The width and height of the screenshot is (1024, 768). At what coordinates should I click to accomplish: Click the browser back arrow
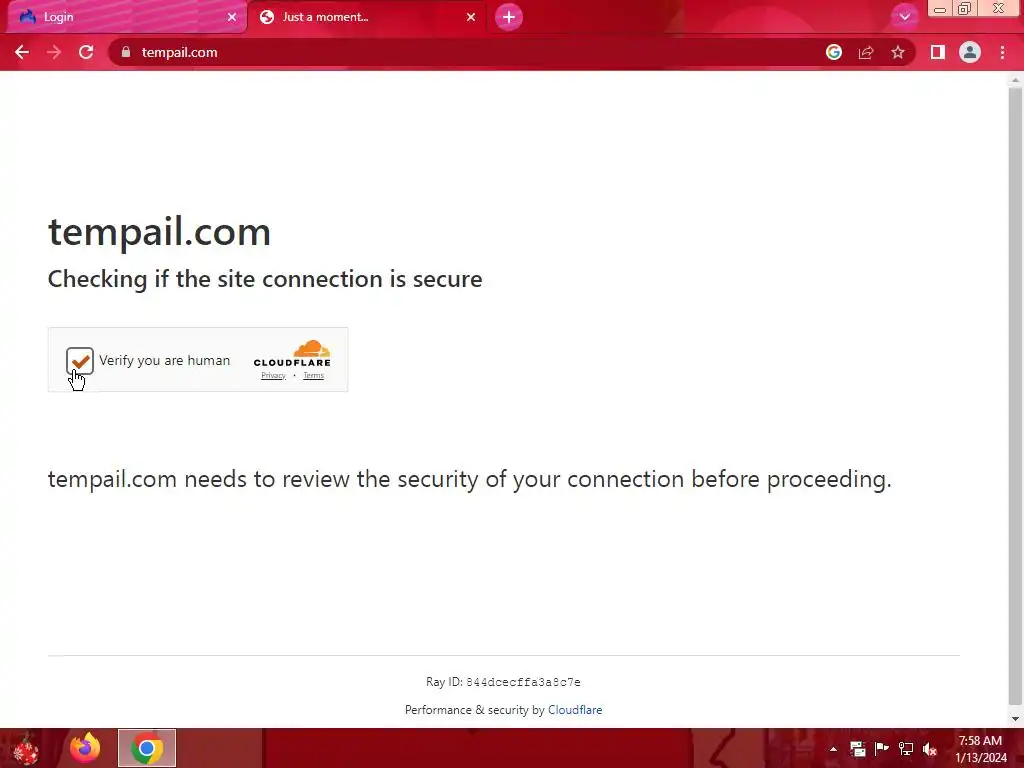tap(22, 52)
